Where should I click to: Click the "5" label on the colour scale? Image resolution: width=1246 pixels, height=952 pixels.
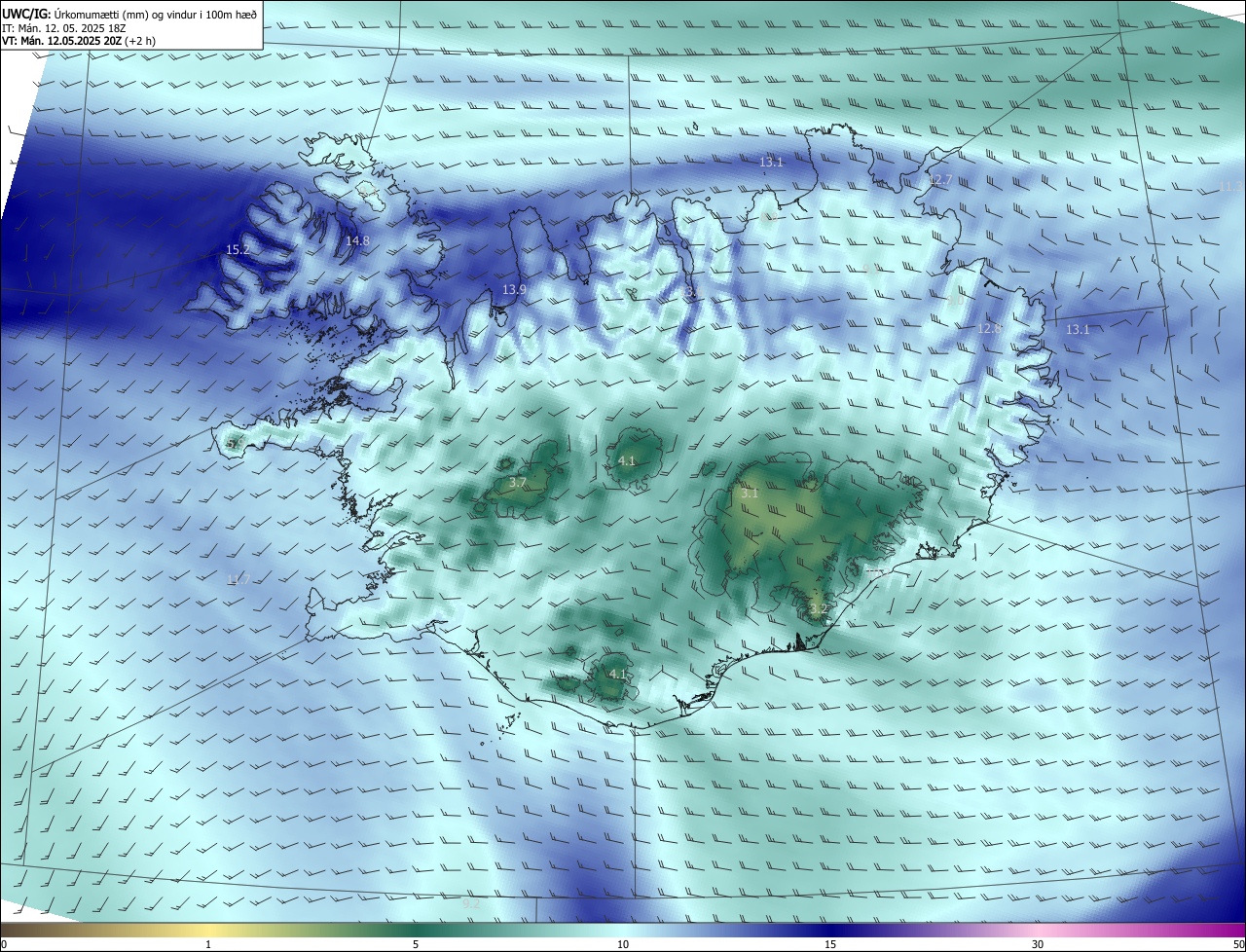click(x=416, y=944)
